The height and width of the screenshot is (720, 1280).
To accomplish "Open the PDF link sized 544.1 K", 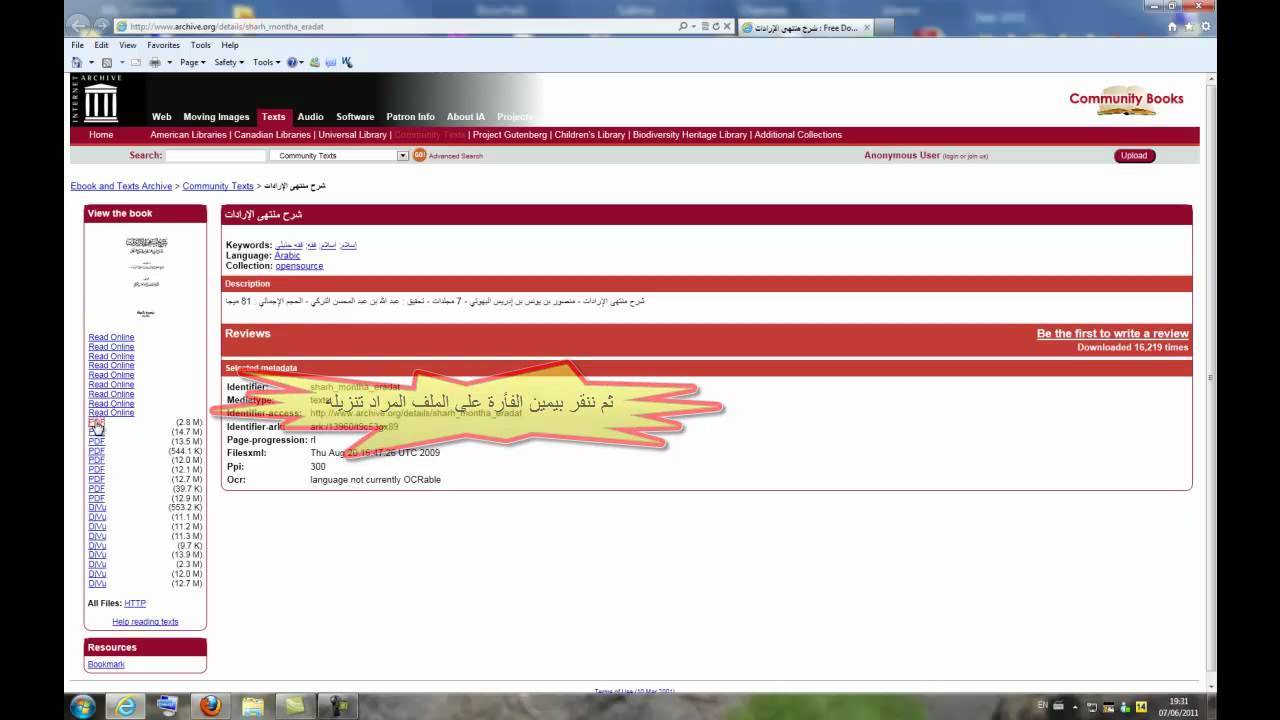I will (96, 451).
